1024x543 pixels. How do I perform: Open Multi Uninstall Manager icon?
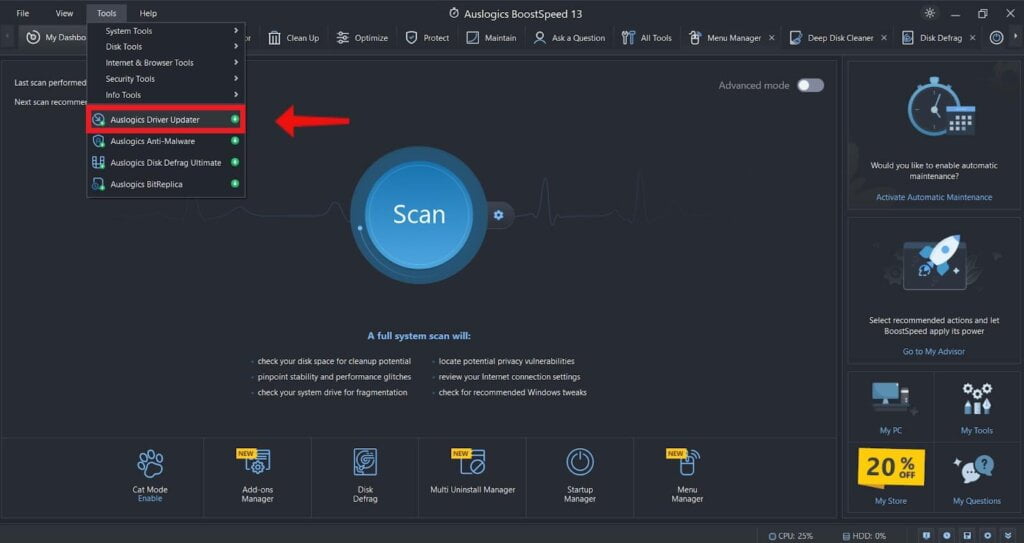(469, 462)
